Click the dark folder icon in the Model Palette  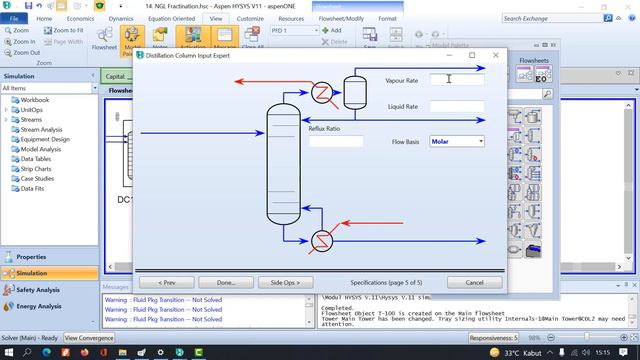pos(533,249)
